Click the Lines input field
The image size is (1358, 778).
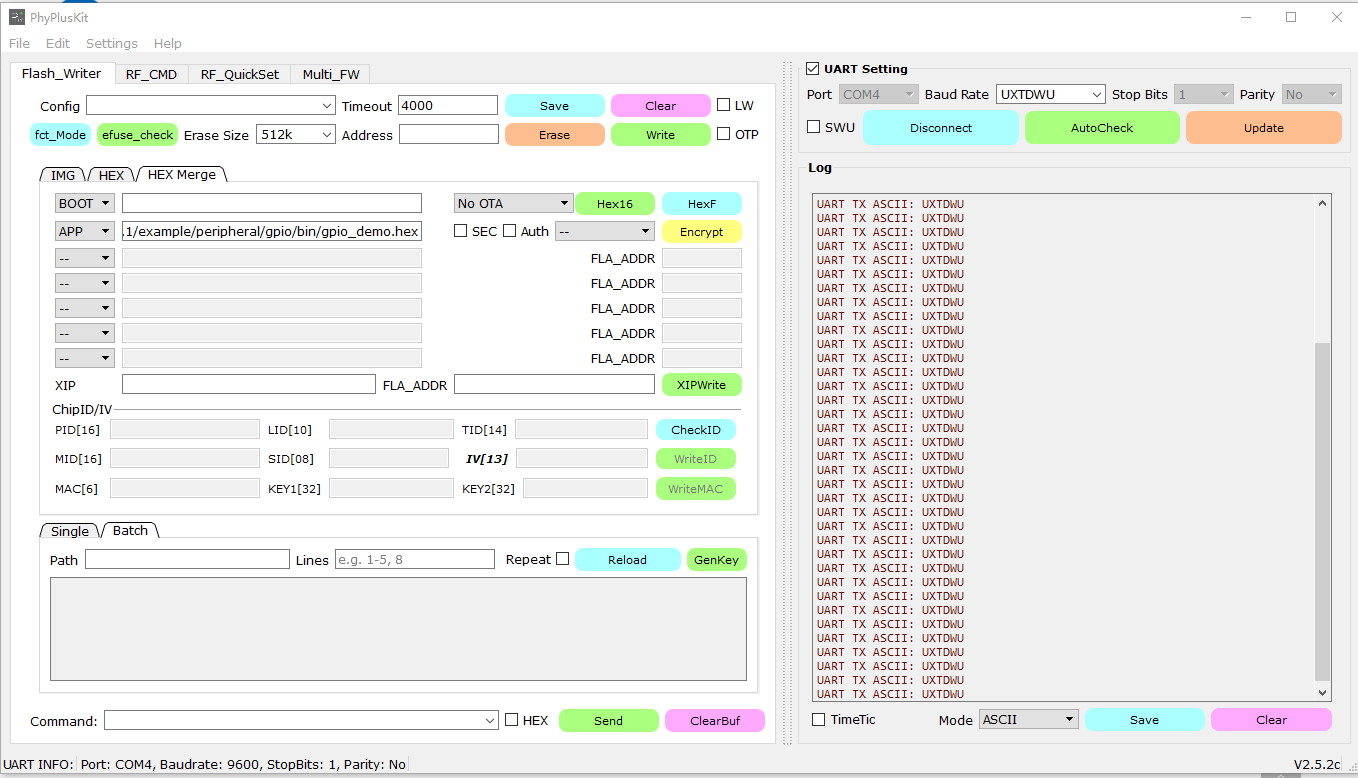pyautogui.click(x=415, y=559)
